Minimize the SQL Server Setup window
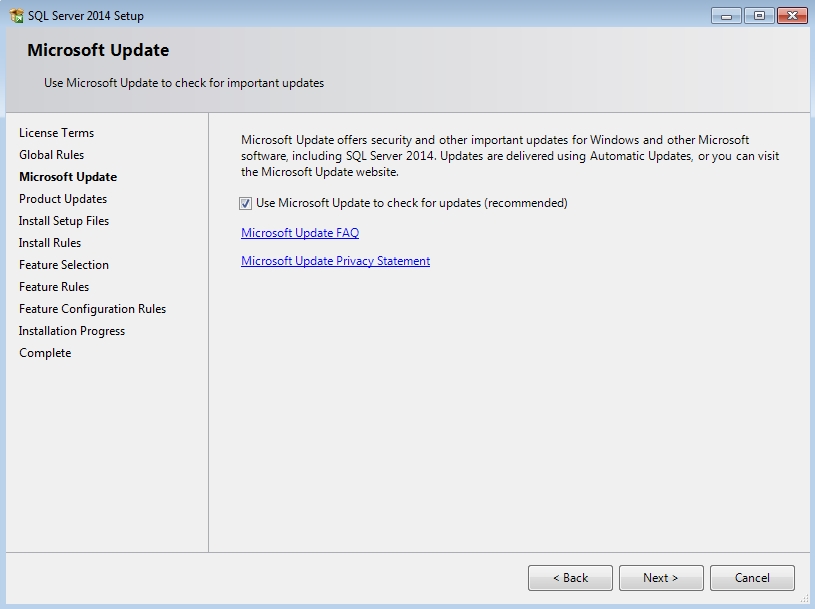The width and height of the screenshot is (815, 609). 725,15
